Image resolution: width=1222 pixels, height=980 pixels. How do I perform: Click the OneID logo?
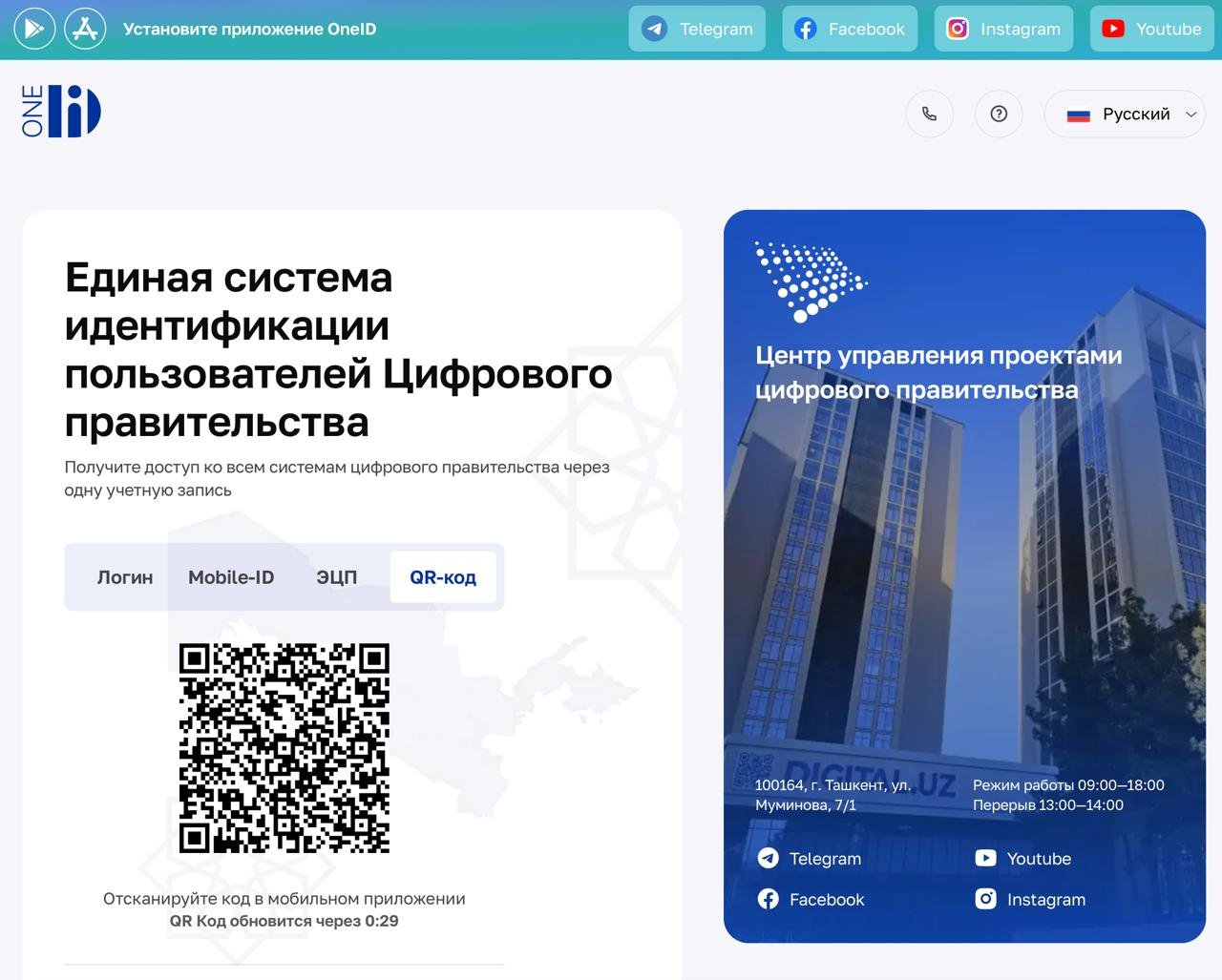tap(61, 111)
